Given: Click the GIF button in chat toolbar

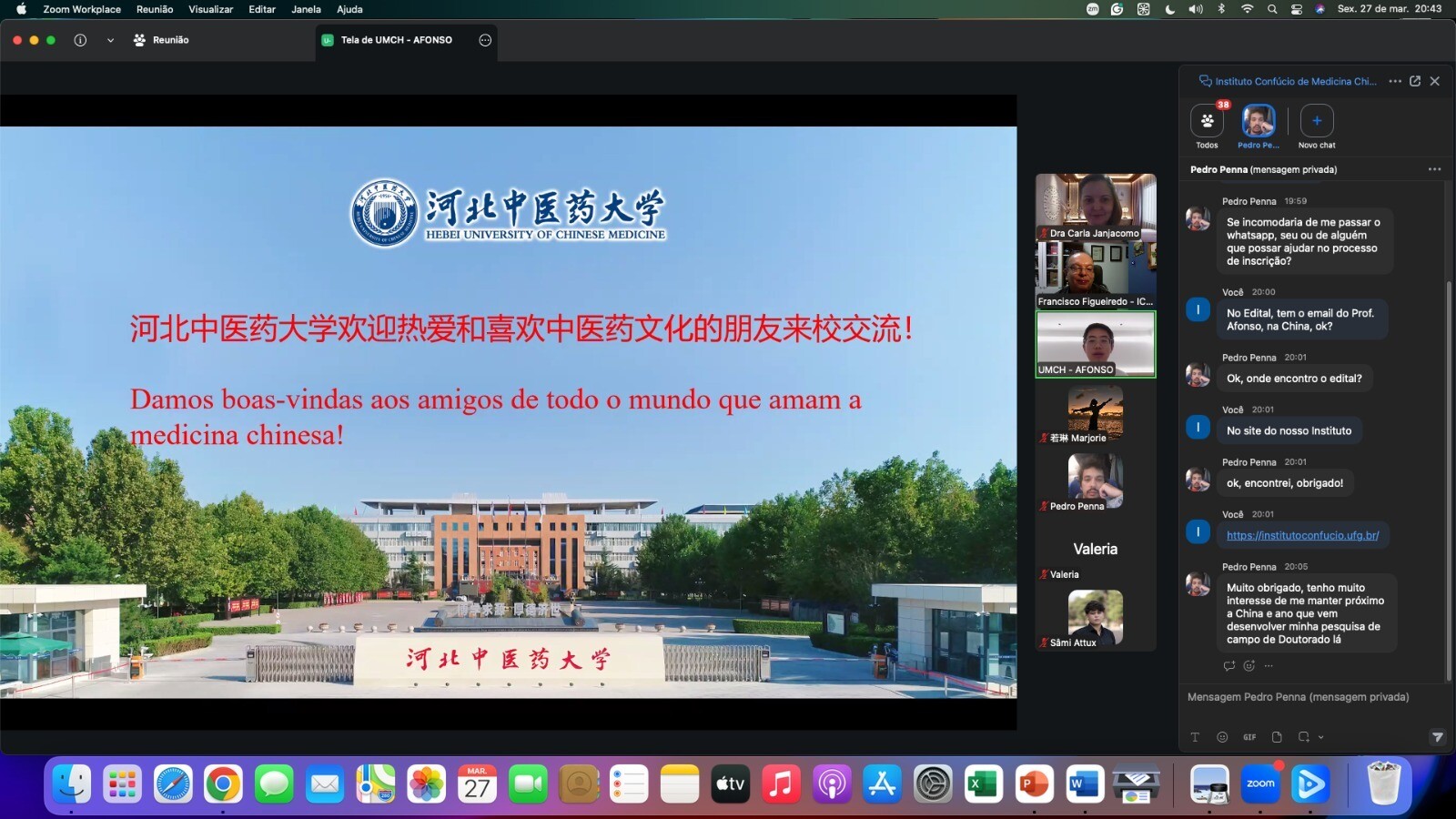Looking at the screenshot, I should (1249, 737).
